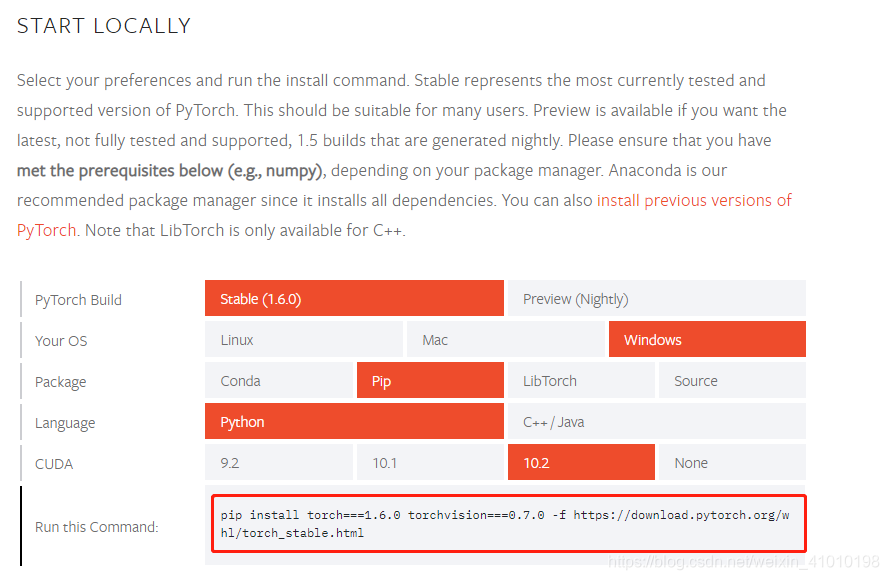The width and height of the screenshot is (889, 580).
Task: Select None for CUDA version
Action: 732,462
